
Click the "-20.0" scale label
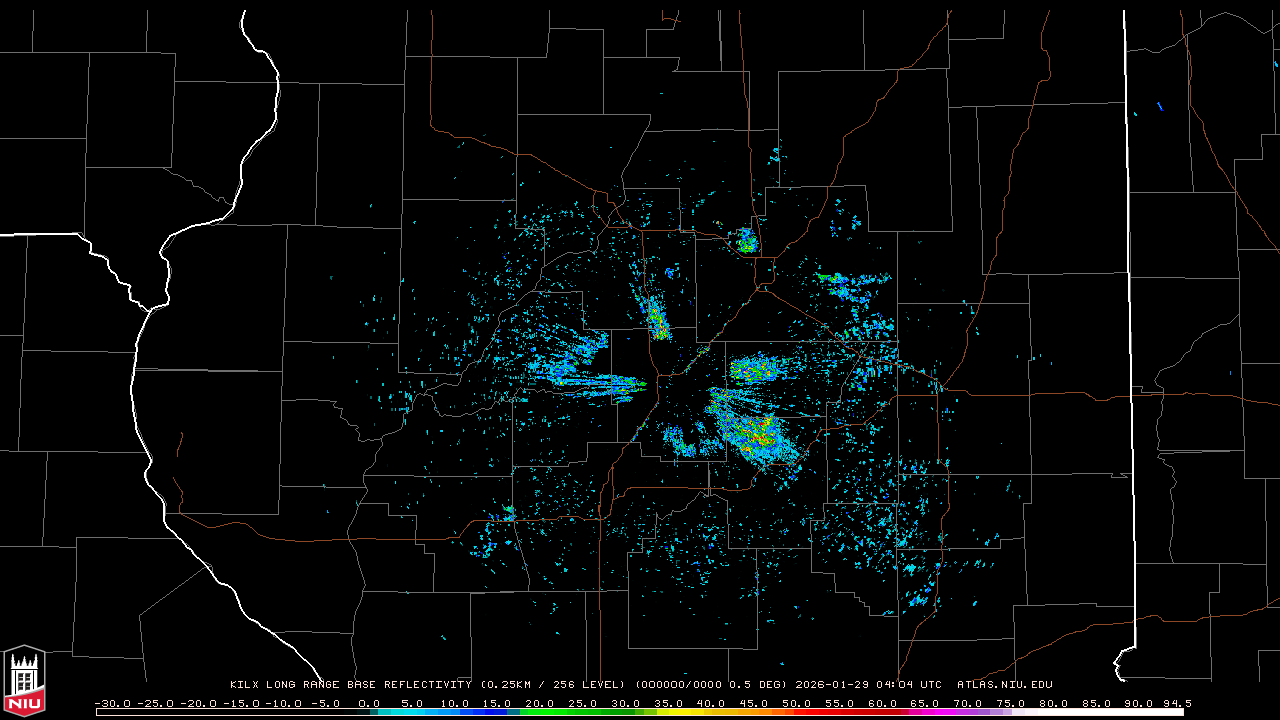point(197,703)
